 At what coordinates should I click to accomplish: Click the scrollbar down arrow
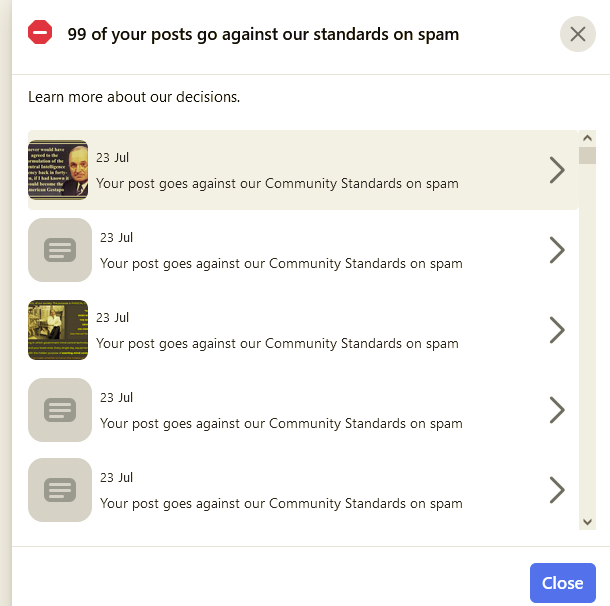click(x=587, y=521)
